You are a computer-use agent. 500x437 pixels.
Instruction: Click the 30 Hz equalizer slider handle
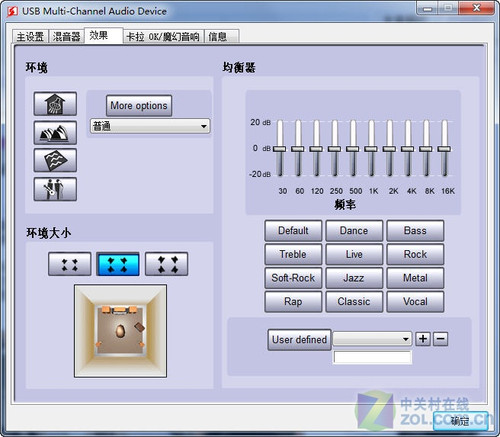280,149
